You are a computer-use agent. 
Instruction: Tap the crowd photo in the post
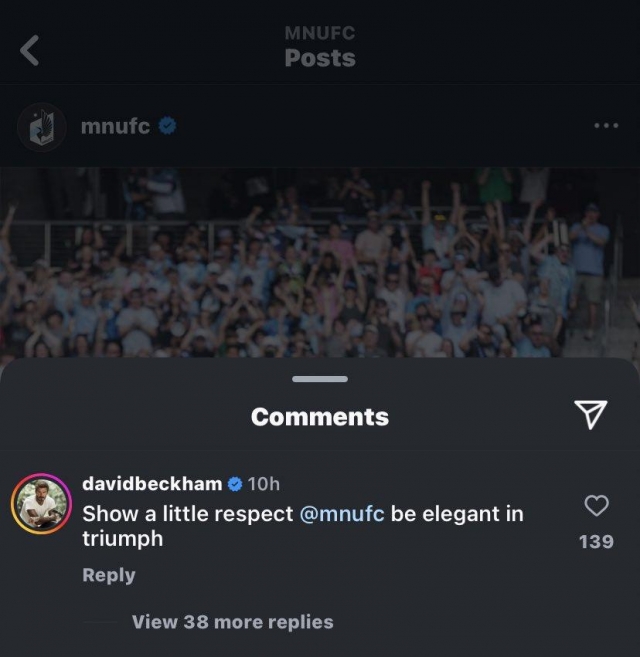point(320,263)
